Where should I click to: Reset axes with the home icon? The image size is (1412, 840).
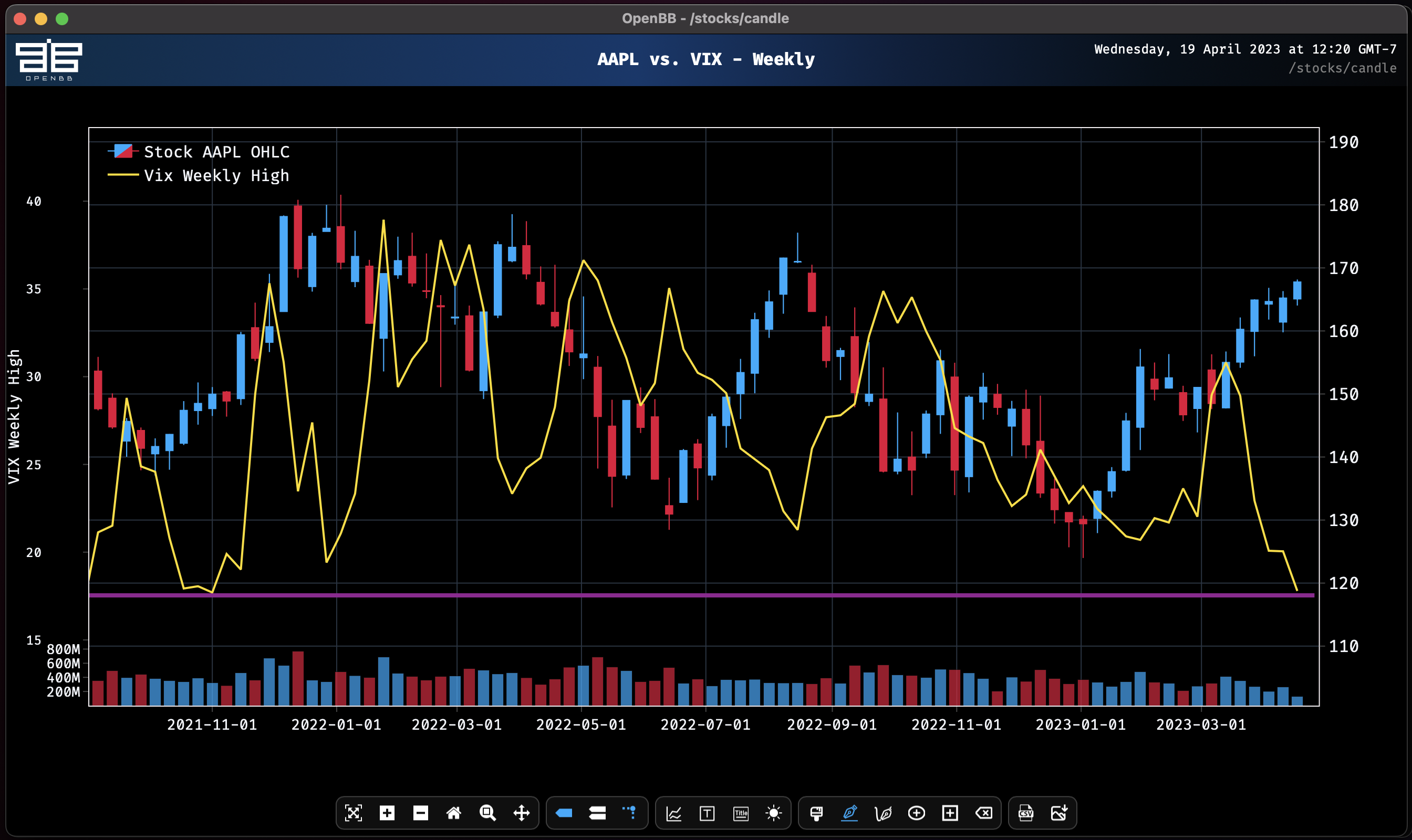(454, 813)
